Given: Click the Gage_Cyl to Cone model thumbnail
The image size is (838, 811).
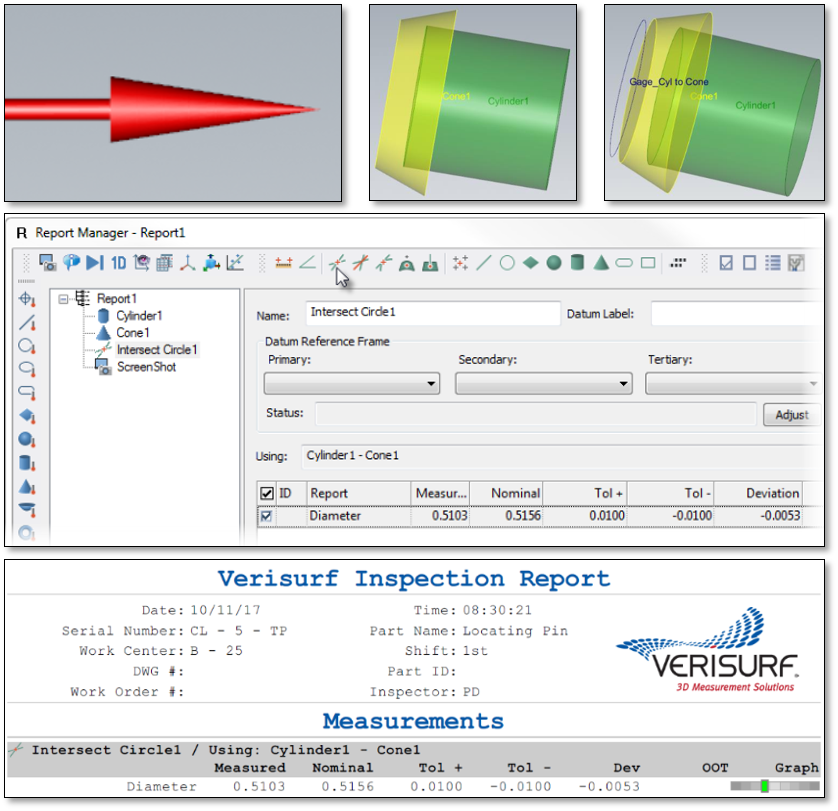Looking at the screenshot, I should (715, 103).
